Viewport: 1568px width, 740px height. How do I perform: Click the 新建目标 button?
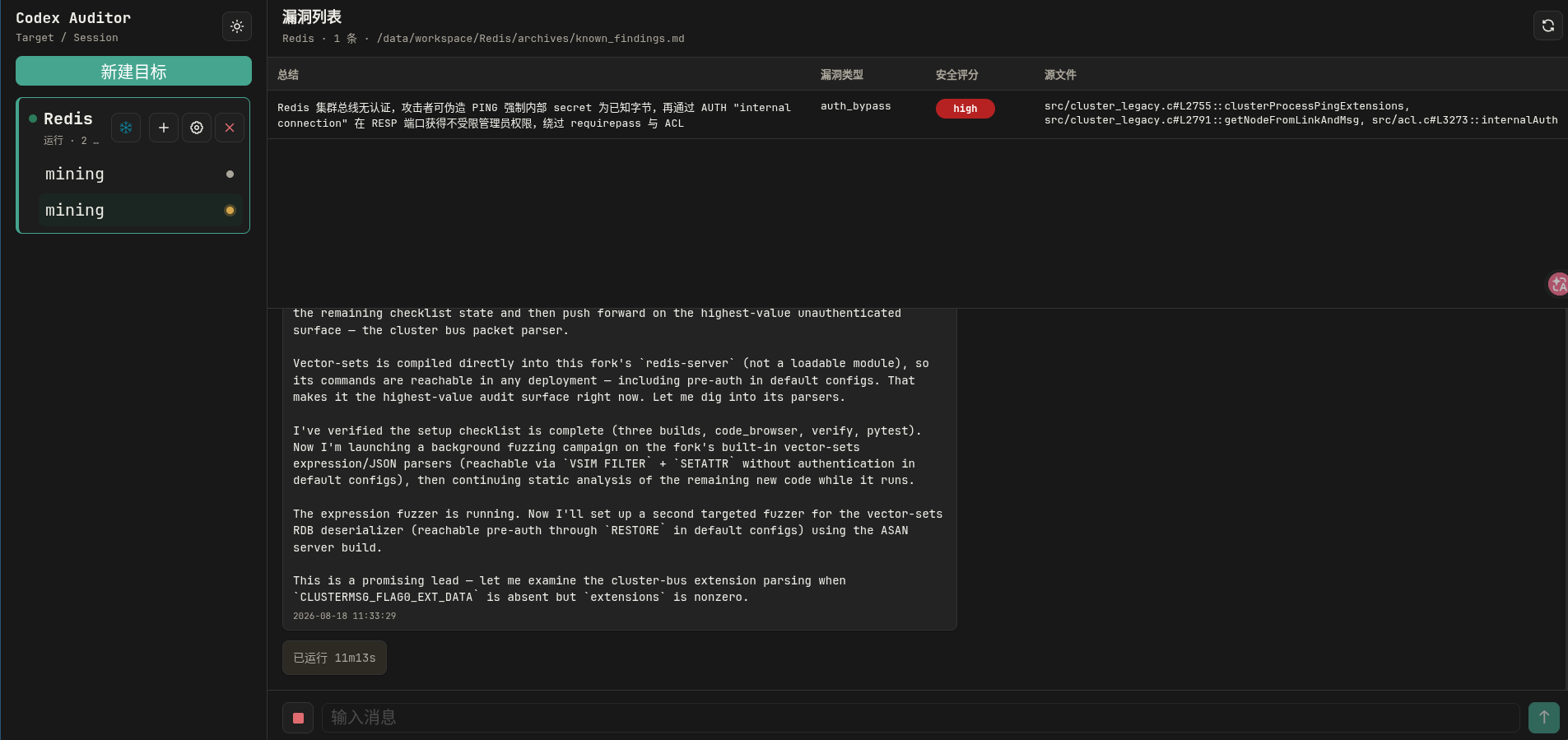click(133, 71)
